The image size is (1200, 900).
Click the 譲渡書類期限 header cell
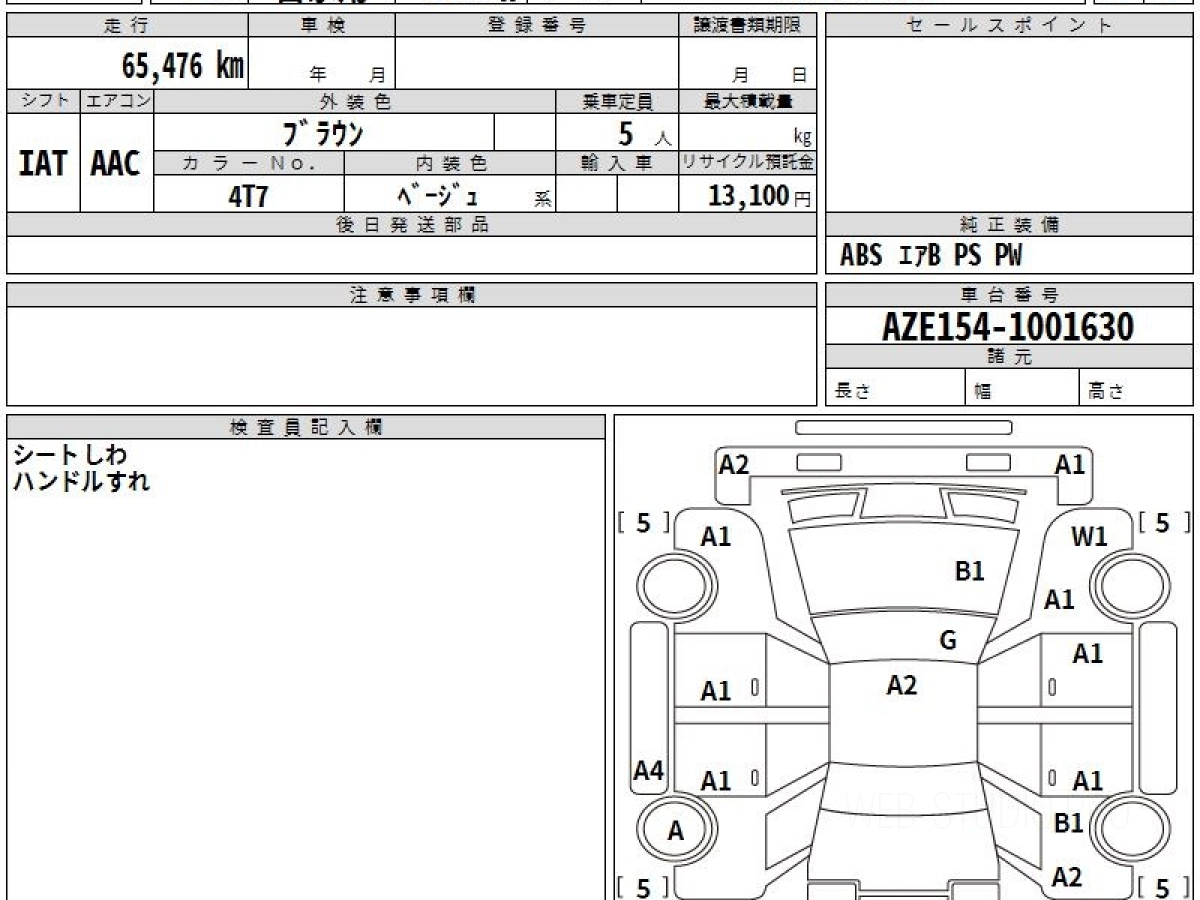tap(748, 26)
